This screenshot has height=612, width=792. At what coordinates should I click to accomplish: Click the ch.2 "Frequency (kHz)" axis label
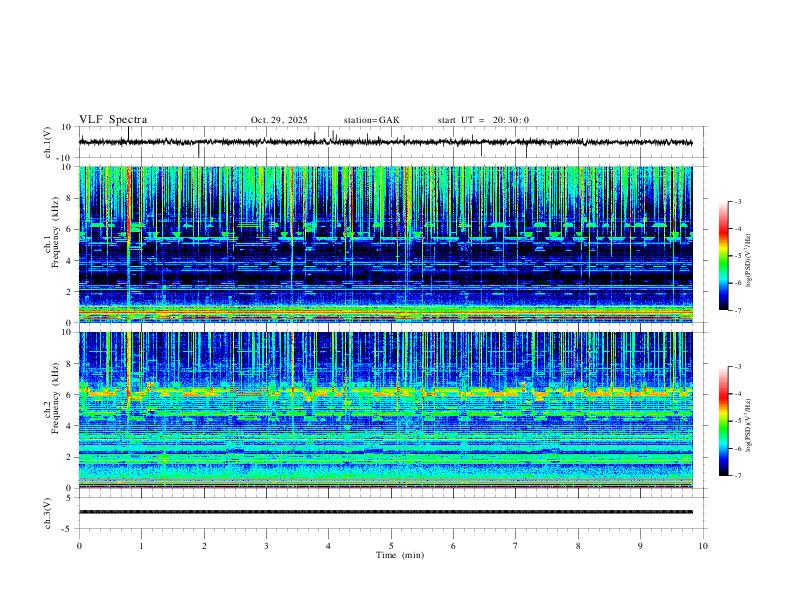(56, 398)
